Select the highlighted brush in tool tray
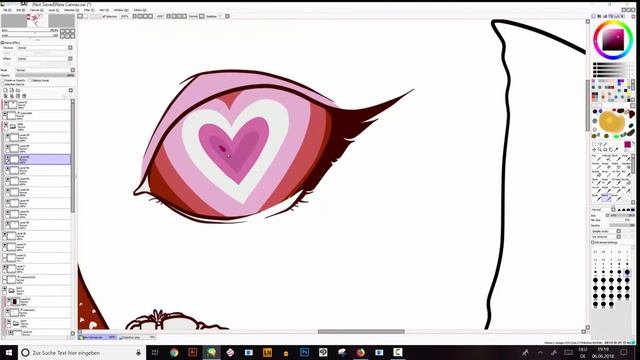640x360 pixels. pos(607,198)
